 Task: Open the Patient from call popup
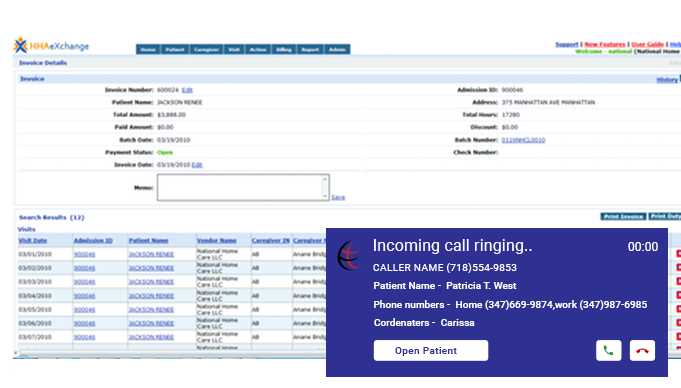pos(430,351)
